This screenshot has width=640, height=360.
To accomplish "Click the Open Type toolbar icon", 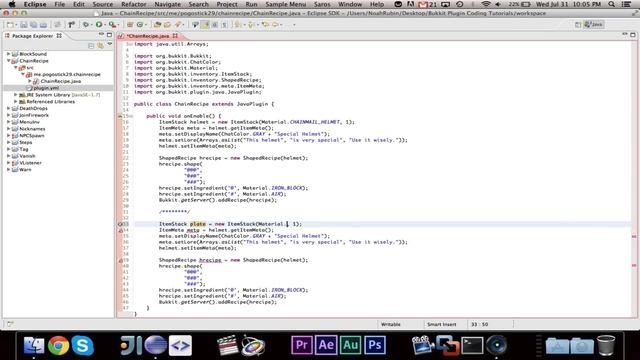I will tap(158, 25).
